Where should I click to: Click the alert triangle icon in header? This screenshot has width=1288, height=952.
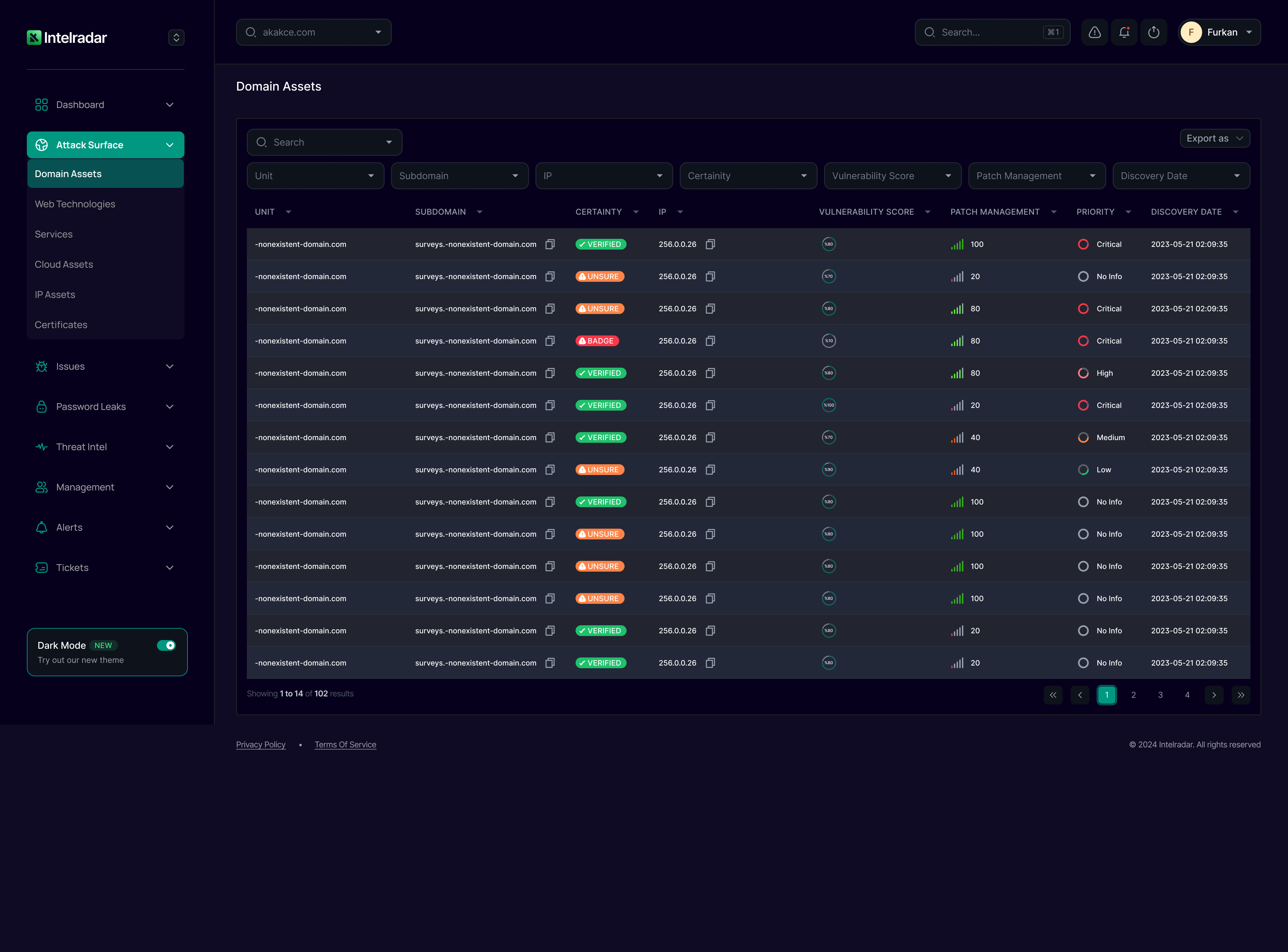point(1094,32)
